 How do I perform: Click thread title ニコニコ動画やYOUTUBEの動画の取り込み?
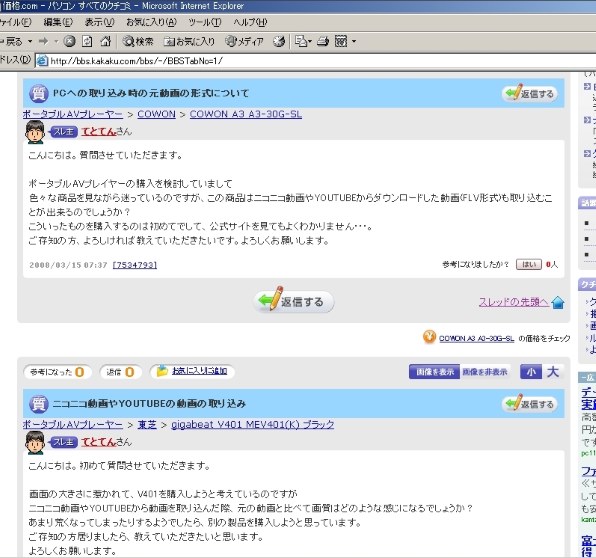point(149,403)
